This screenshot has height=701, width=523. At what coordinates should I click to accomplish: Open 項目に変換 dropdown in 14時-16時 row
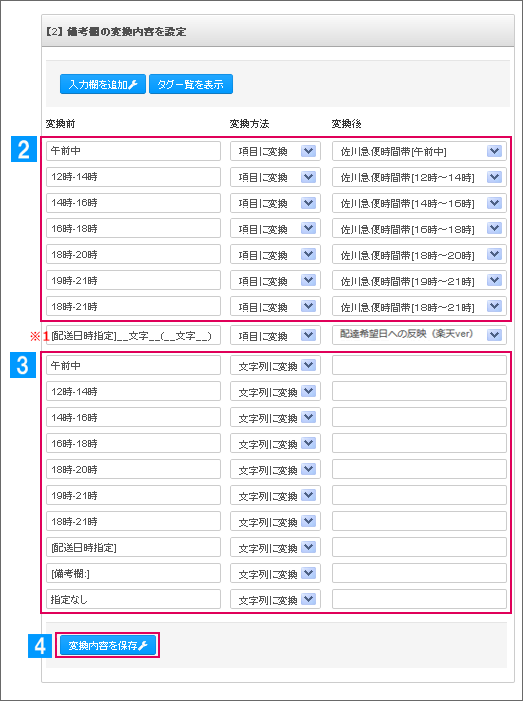(275, 203)
